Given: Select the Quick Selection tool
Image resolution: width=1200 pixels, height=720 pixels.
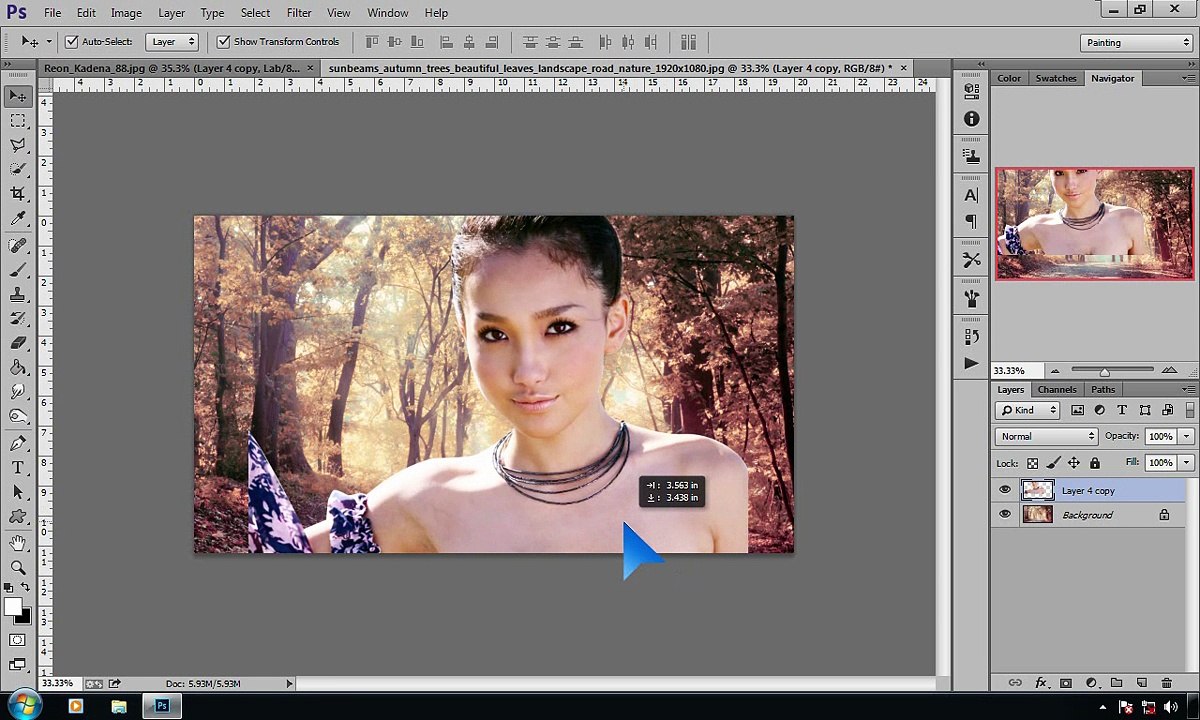Looking at the screenshot, I should (18, 169).
